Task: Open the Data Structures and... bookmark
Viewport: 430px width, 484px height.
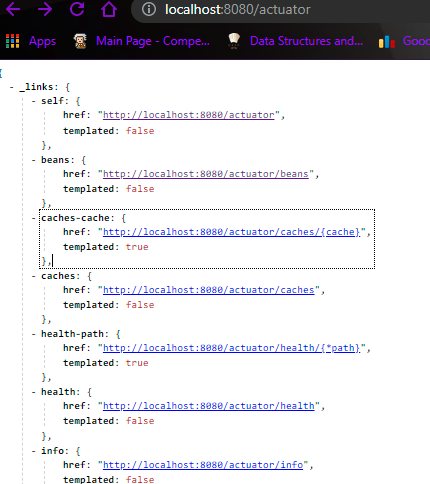Action: [x=306, y=41]
